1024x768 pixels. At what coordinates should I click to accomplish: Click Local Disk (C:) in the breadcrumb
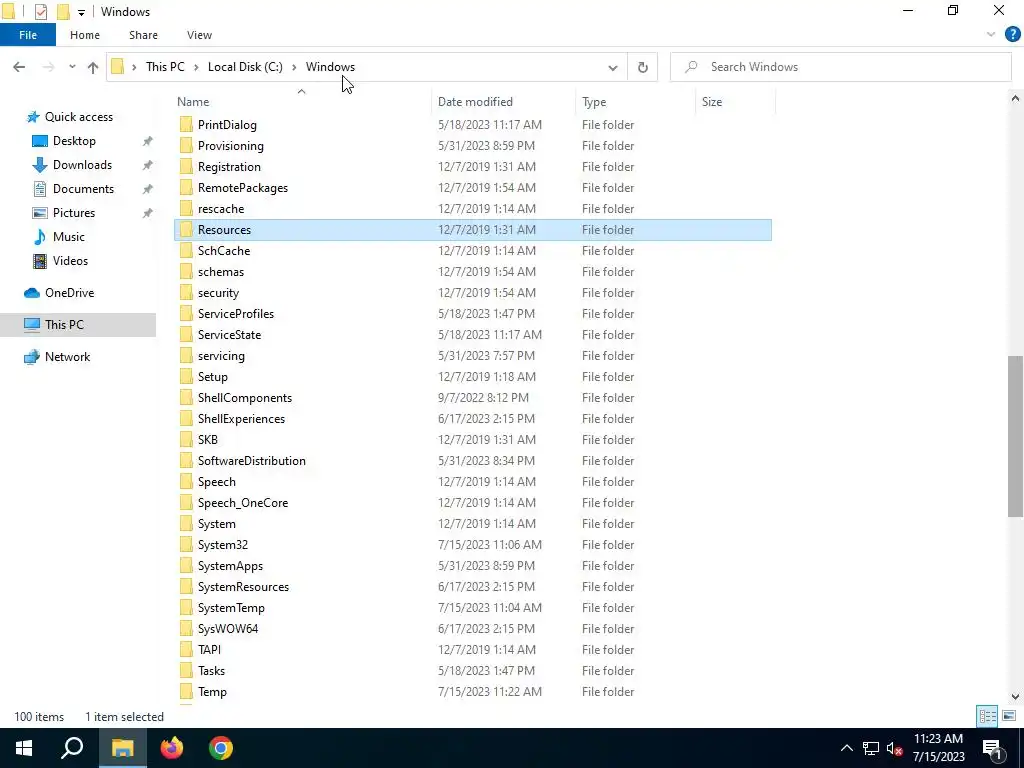pos(245,67)
